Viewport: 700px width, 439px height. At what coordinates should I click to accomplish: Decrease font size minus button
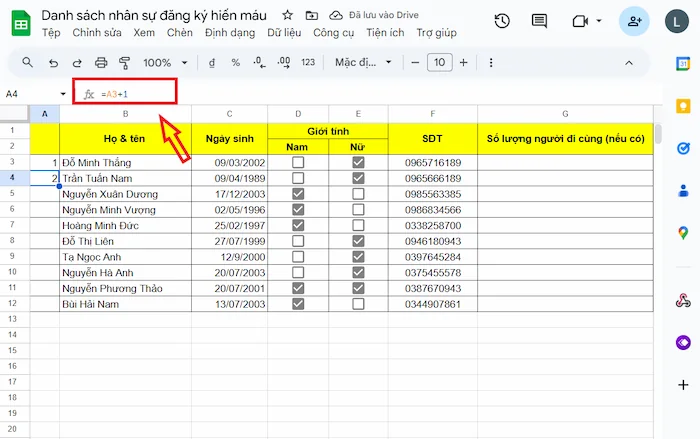(x=415, y=63)
